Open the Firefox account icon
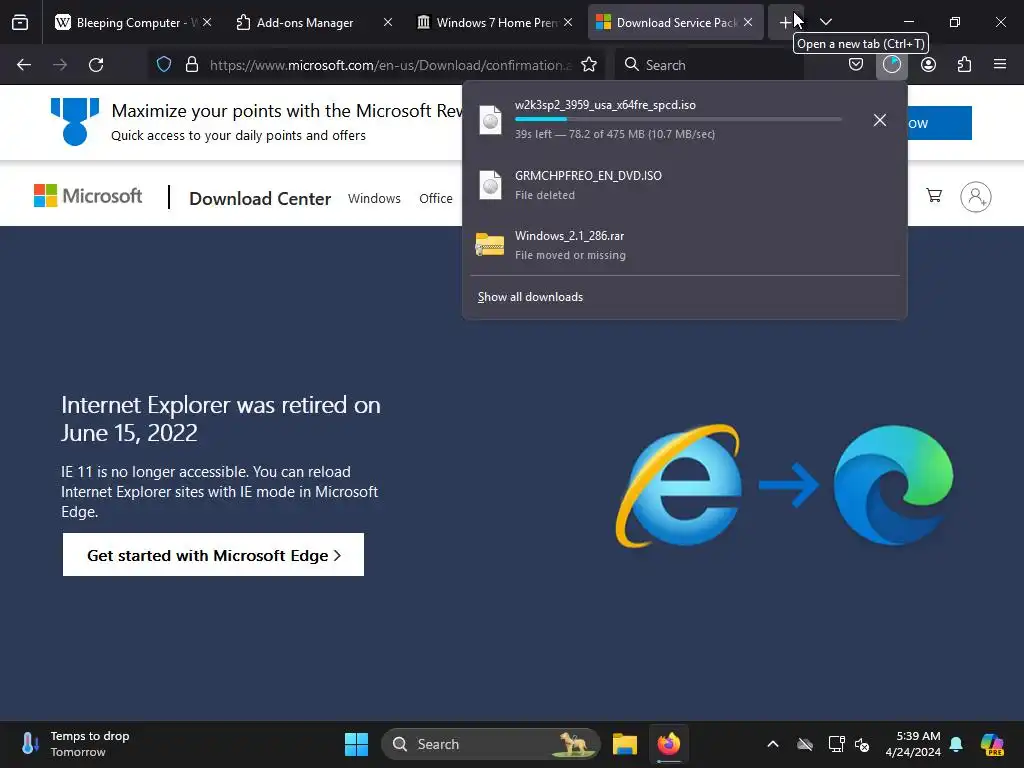The height and width of the screenshot is (768, 1024). pos(928,64)
